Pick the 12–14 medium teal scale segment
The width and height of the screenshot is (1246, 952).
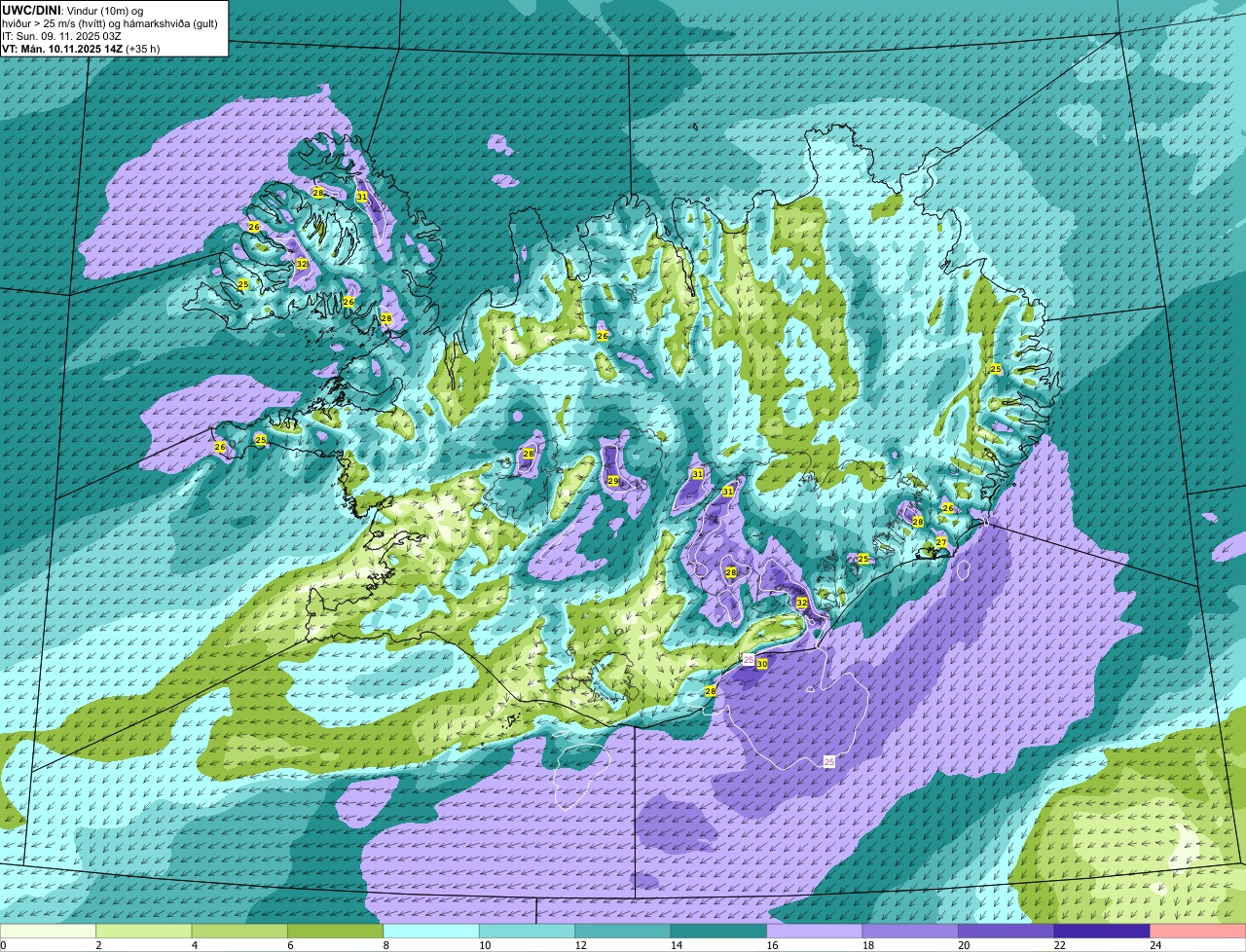click(624, 931)
